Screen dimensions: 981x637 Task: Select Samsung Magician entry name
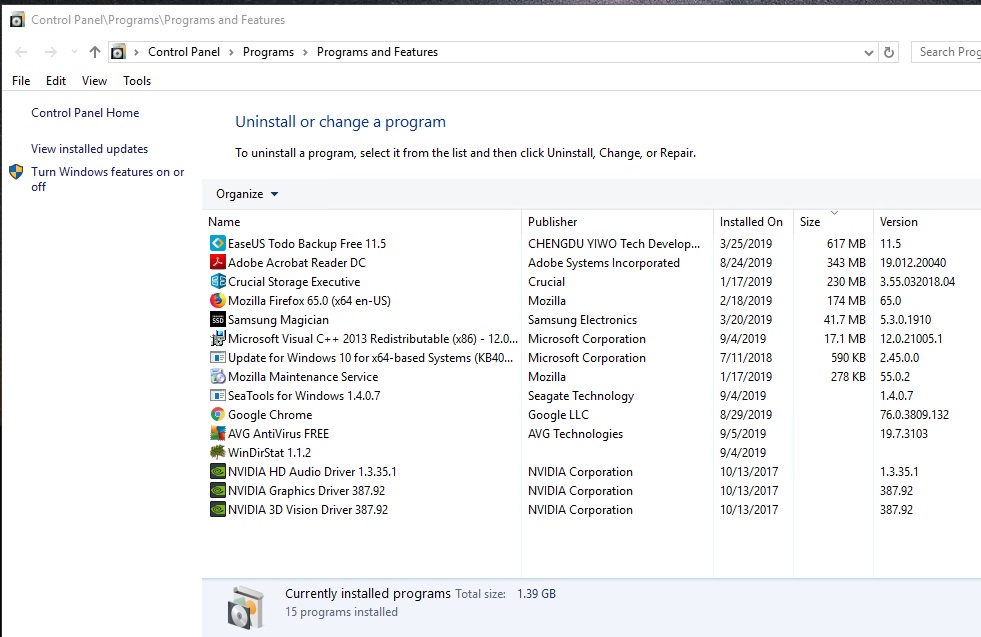click(x=278, y=320)
